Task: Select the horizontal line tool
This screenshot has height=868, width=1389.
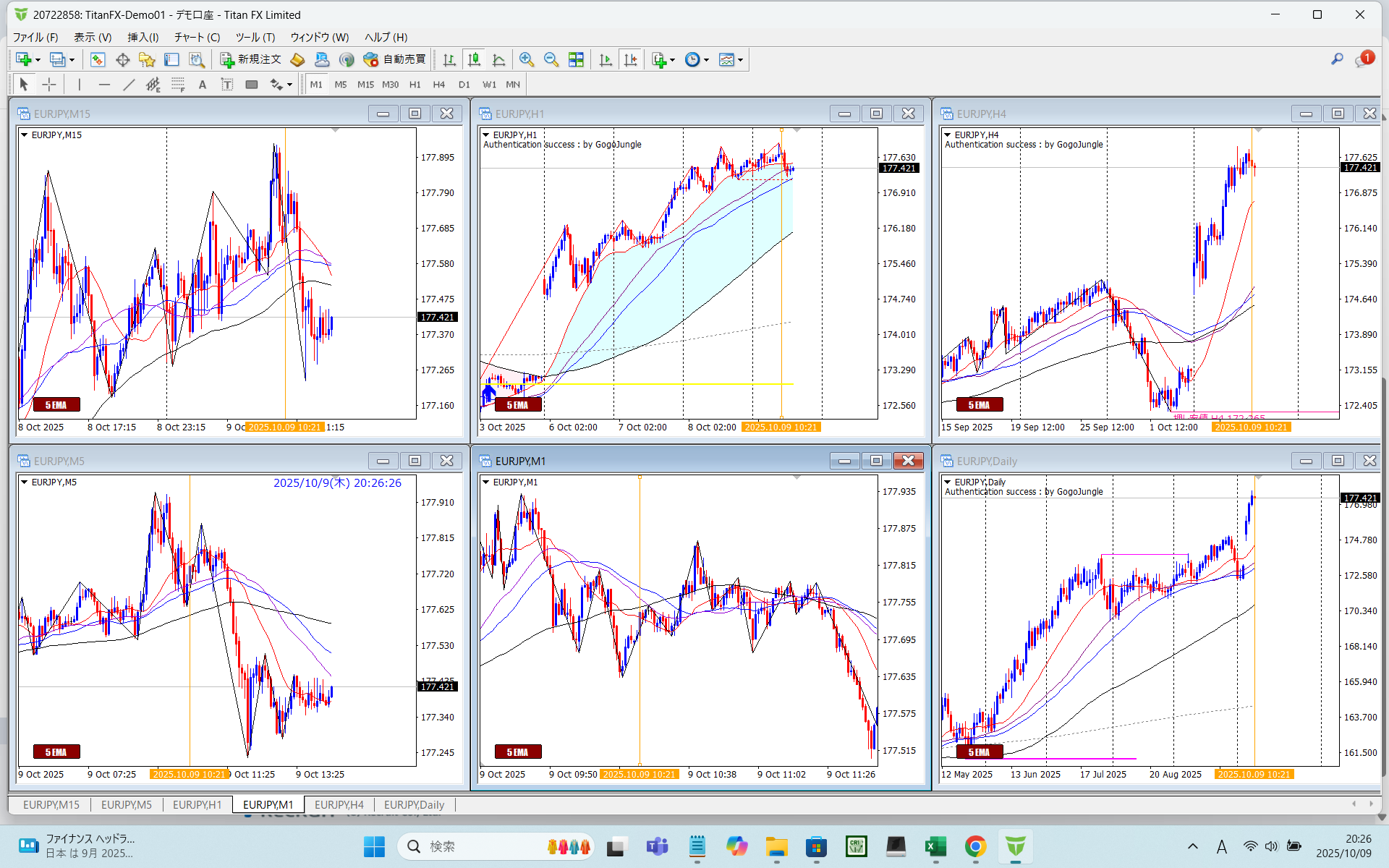Action: (104, 85)
